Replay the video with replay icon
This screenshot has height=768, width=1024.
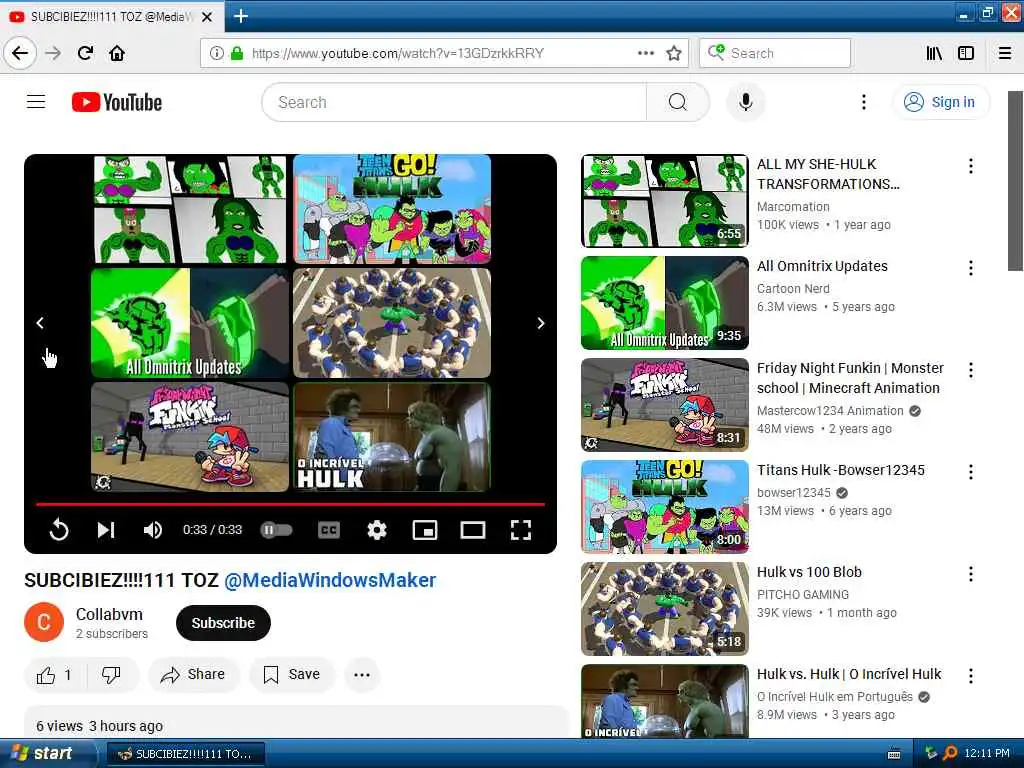pyautogui.click(x=59, y=530)
